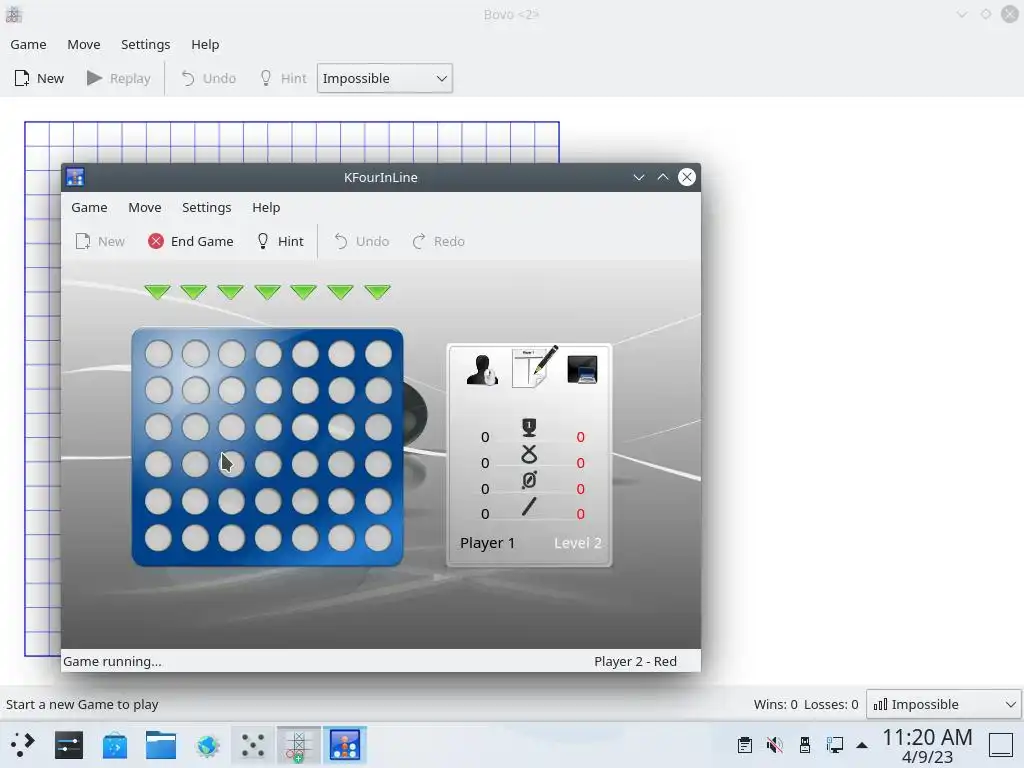Click the bottom-left hole of the board
The image size is (1024, 768).
coord(158,538)
